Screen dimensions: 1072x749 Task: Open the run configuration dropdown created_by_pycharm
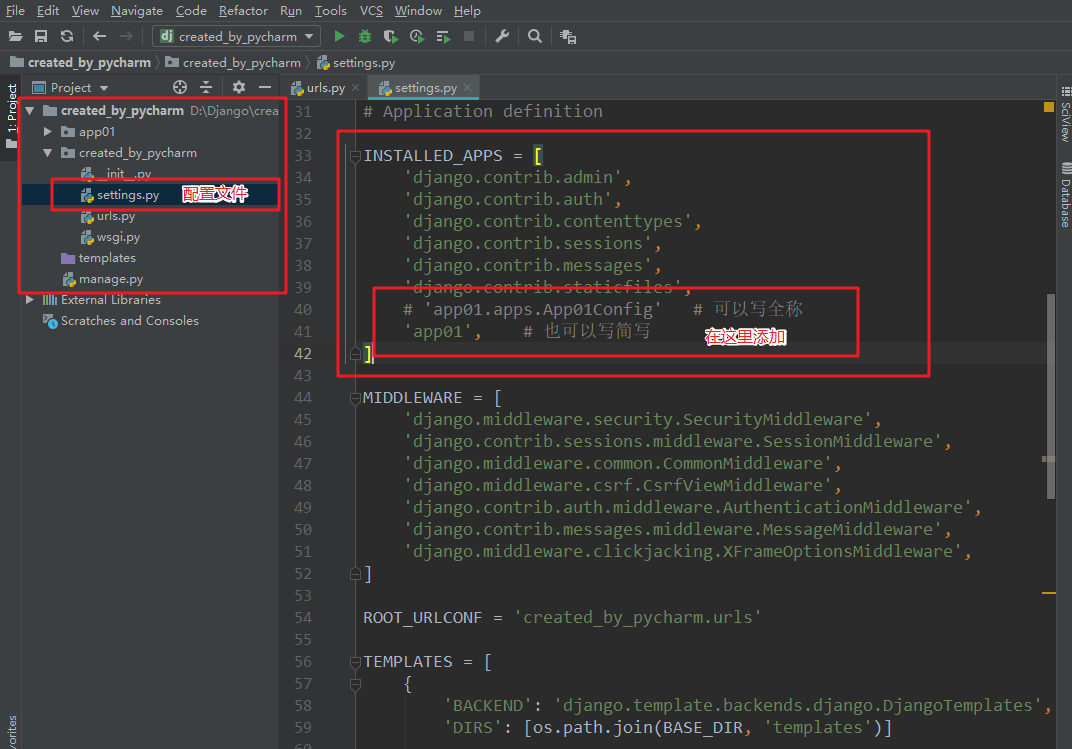(235, 36)
